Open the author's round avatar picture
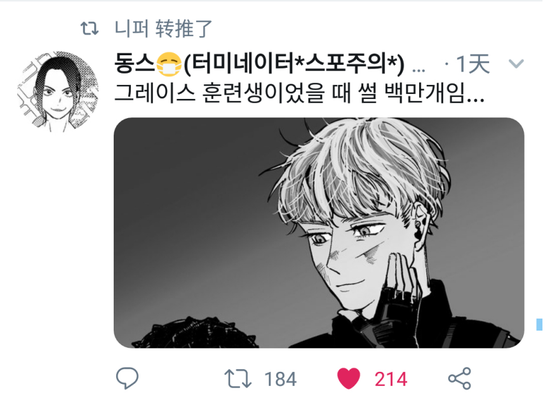 [58, 92]
